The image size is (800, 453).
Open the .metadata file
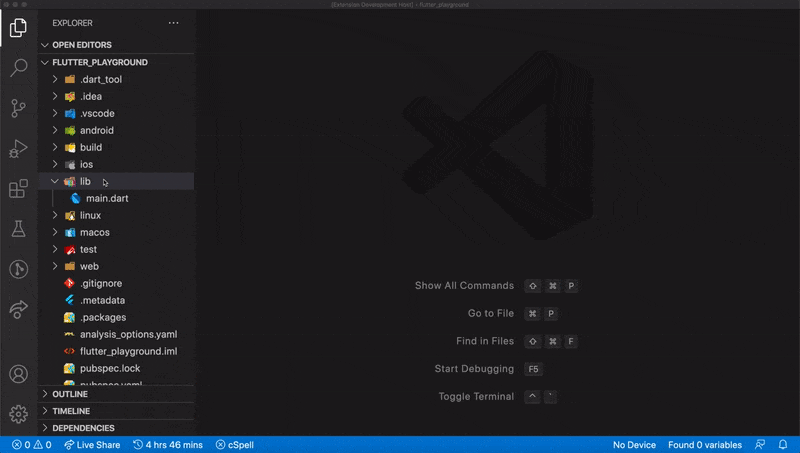pyautogui.click(x=116, y=300)
